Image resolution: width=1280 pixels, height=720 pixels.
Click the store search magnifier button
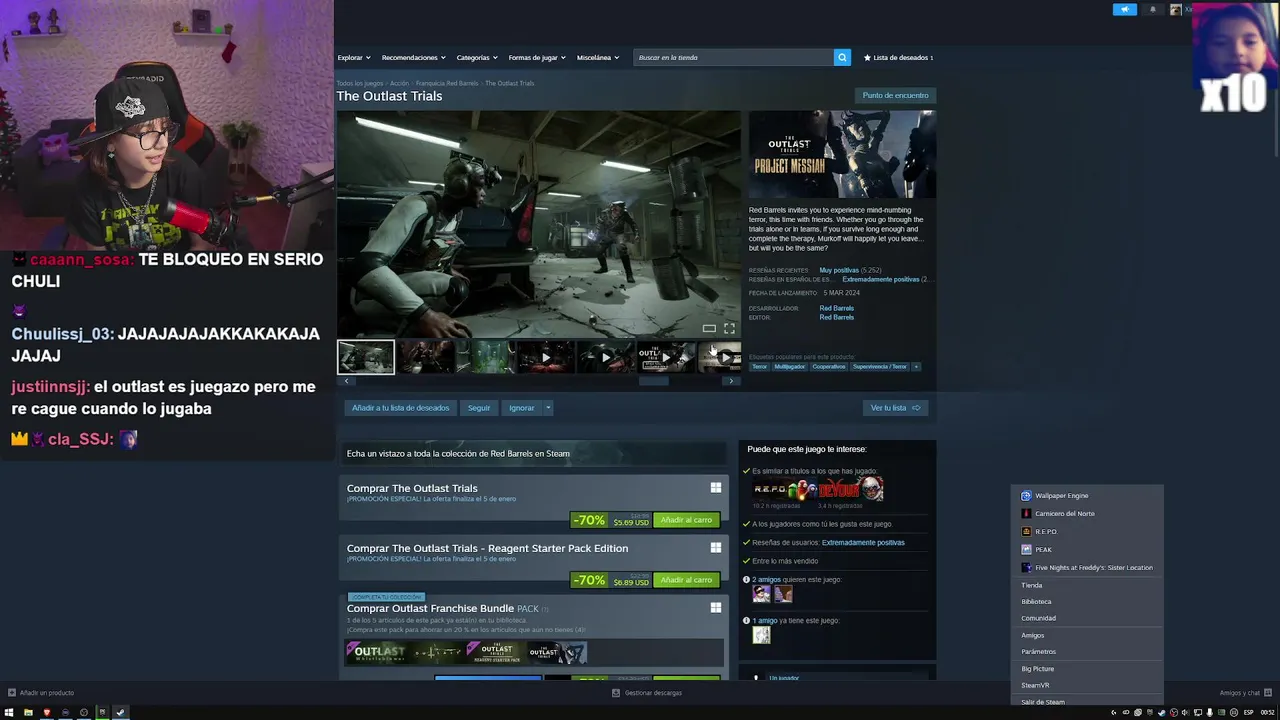pos(842,57)
